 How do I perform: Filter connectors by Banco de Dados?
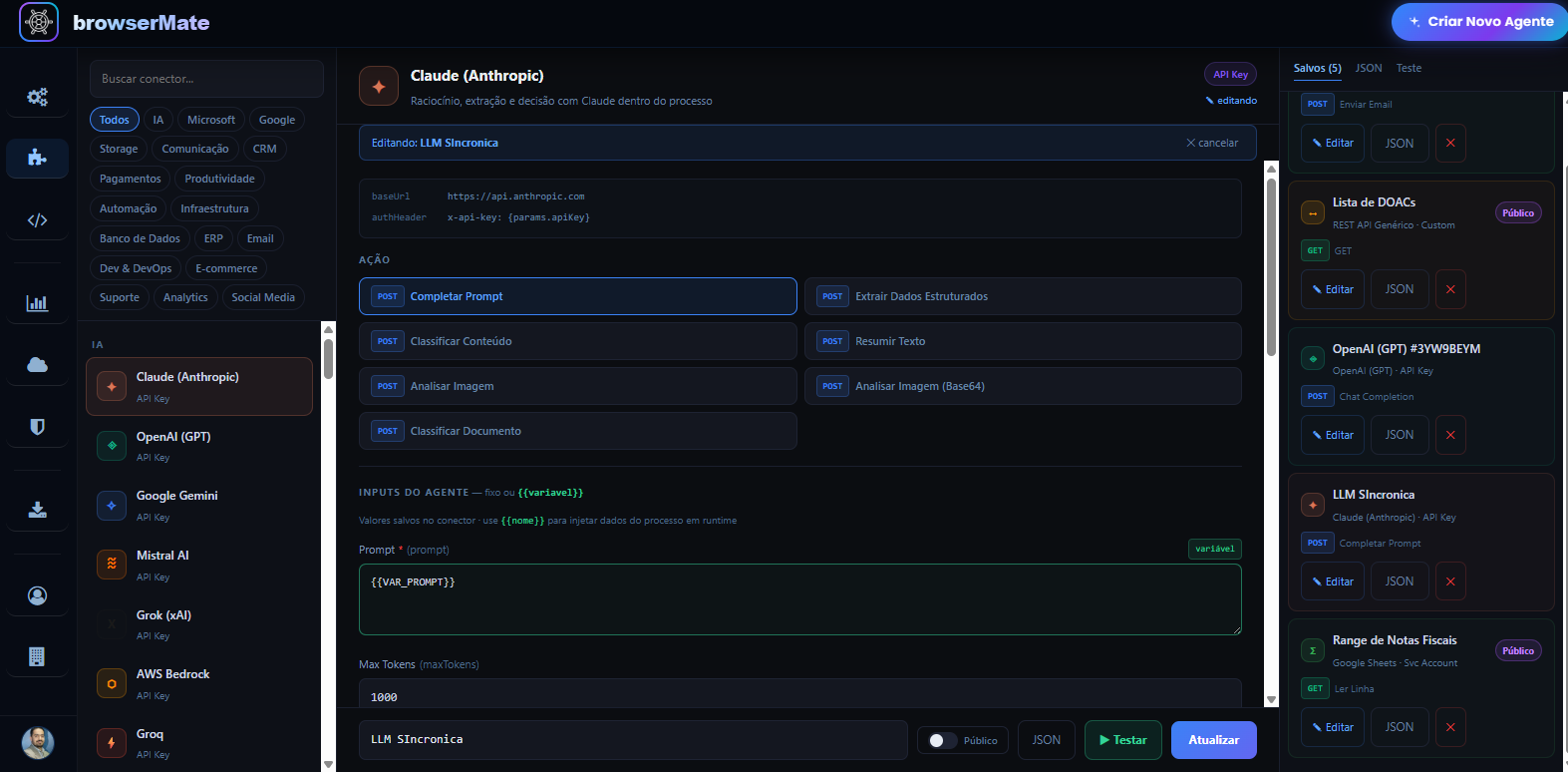tap(140, 238)
